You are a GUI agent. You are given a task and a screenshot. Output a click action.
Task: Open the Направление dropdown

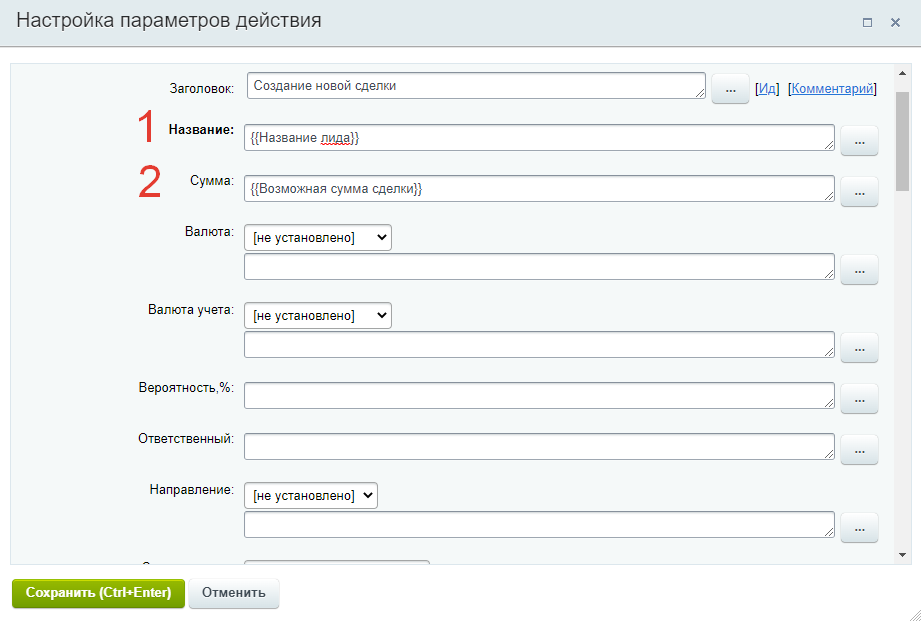click(x=311, y=495)
